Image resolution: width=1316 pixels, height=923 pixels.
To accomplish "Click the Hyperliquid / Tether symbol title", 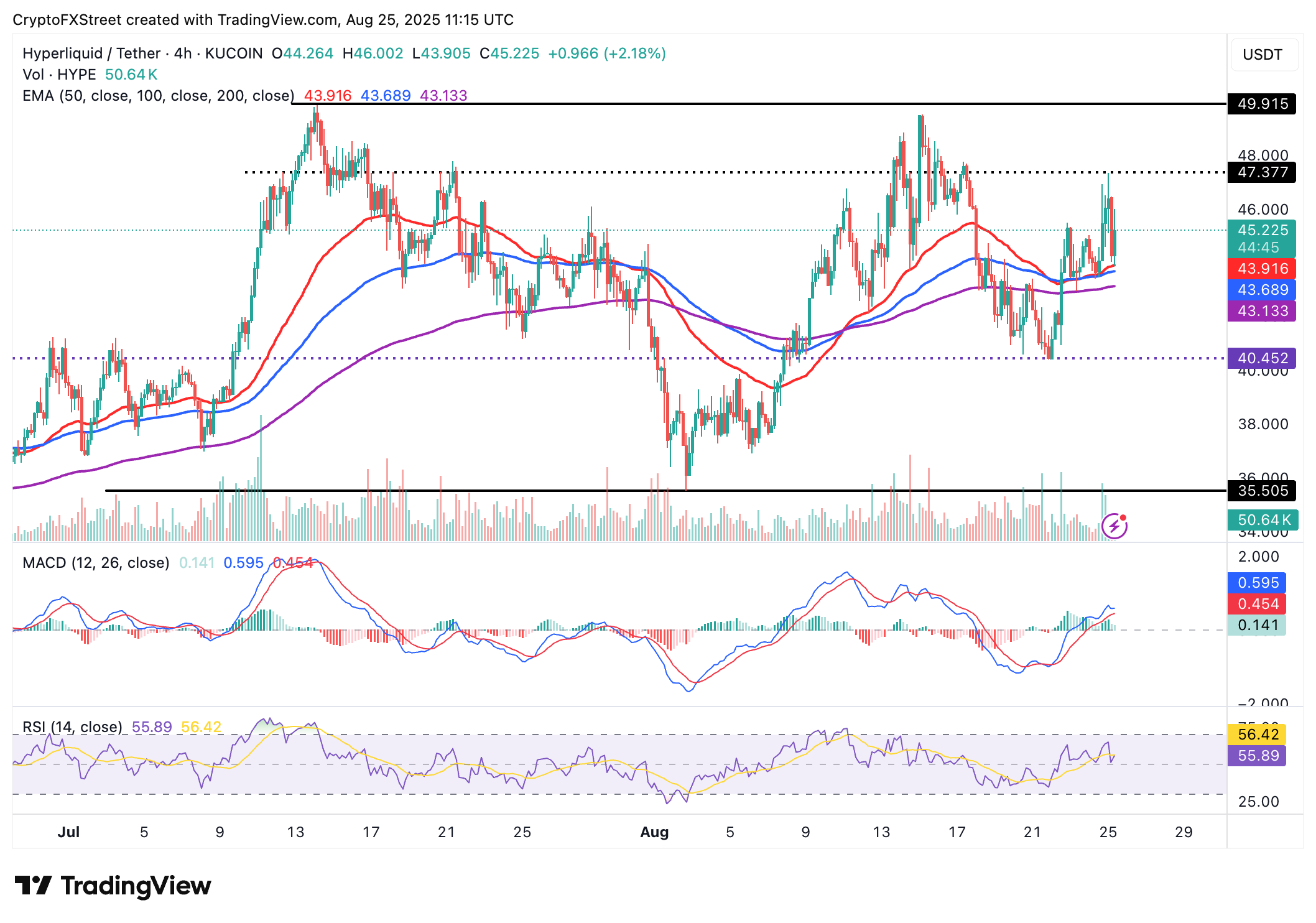I will coord(142,53).
